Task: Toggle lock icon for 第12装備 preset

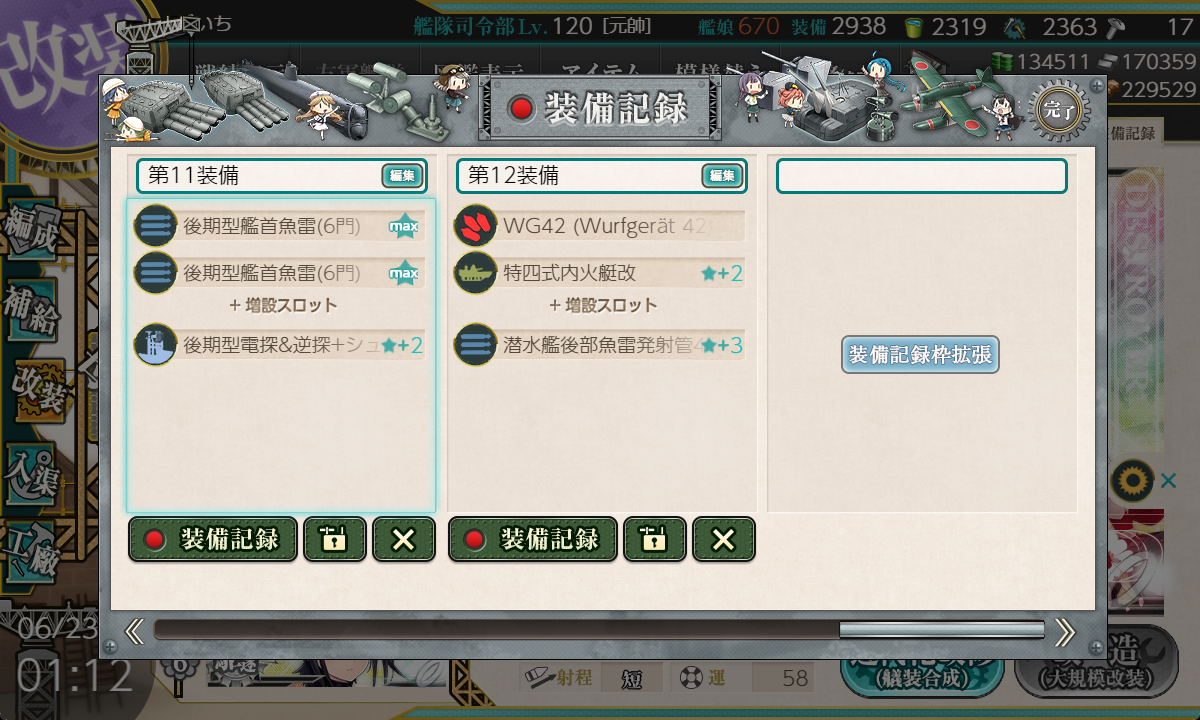Action: (655, 540)
